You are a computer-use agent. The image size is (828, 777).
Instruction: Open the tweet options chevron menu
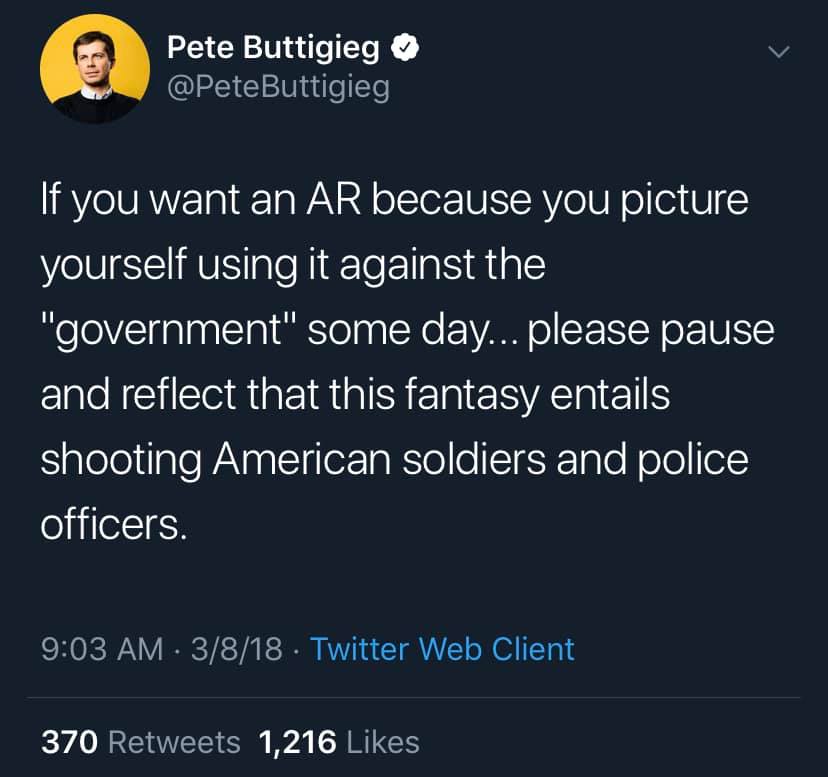[779, 52]
